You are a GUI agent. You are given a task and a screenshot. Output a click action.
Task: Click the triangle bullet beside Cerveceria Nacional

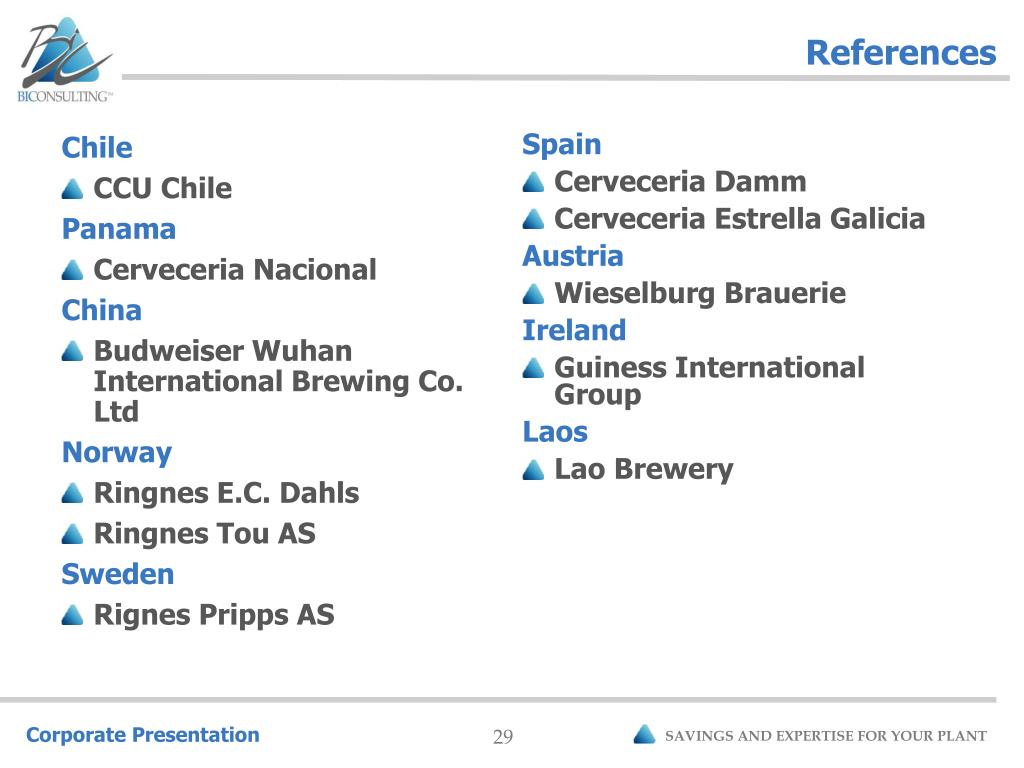coord(72,270)
